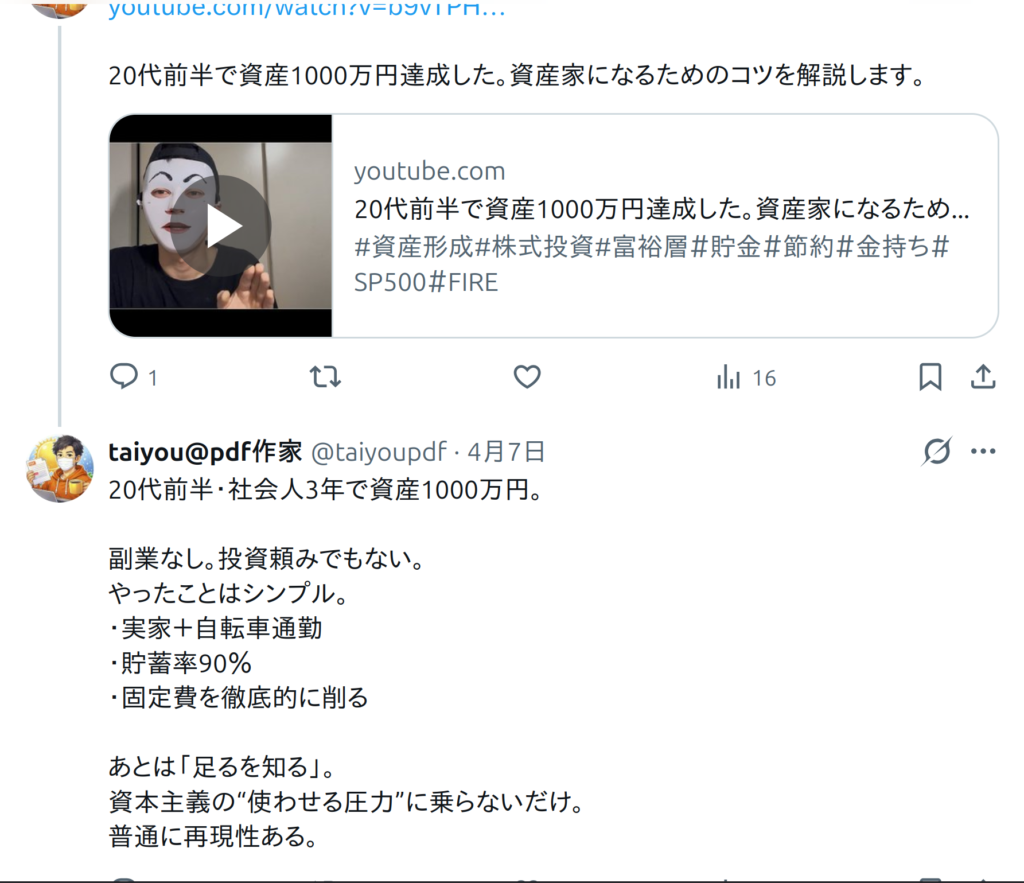Click the tweet text 資産家になるためのコツを解説します
Viewport: 1024px width, 883px height.
(x=717, y=76)
